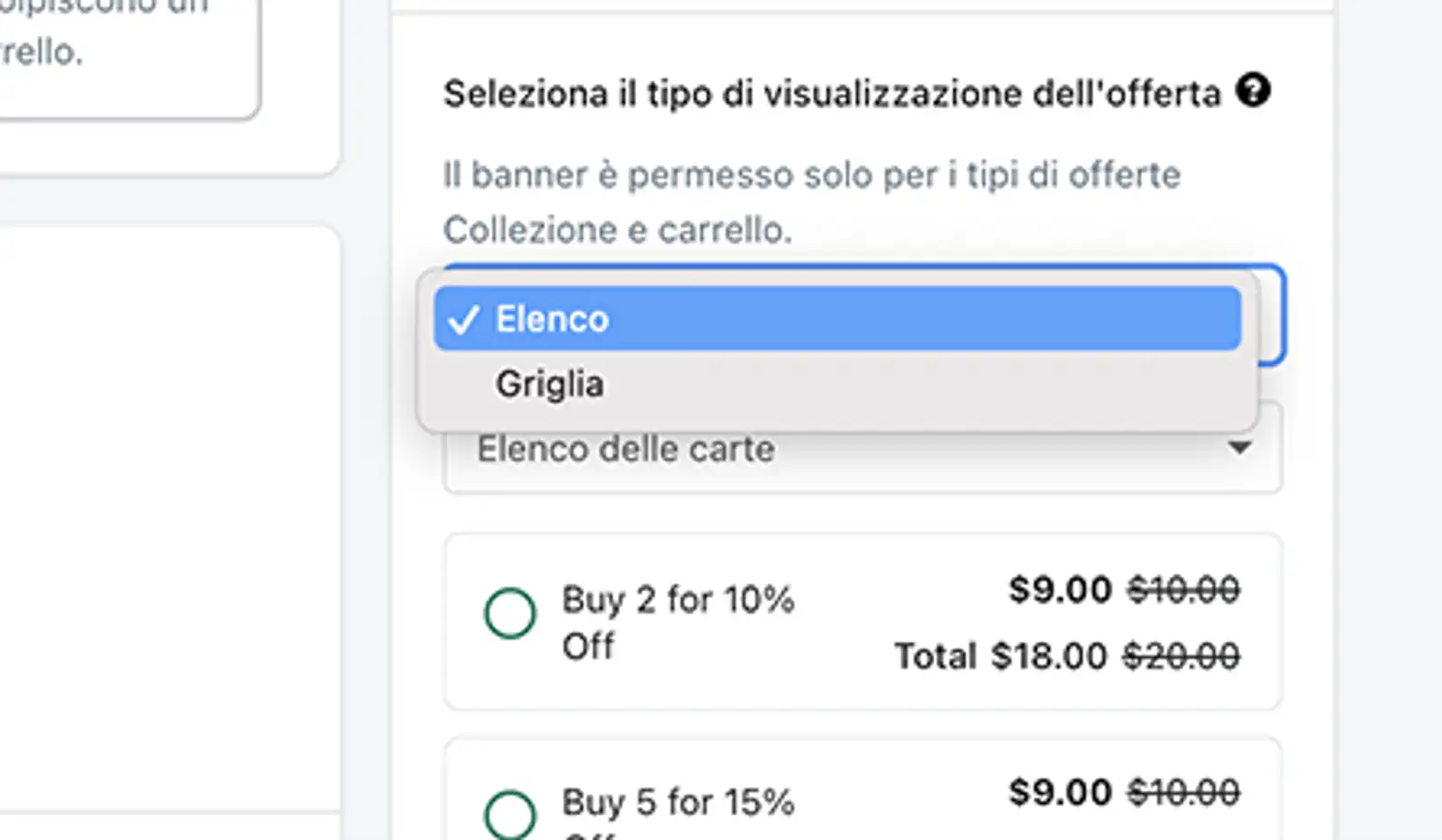This screenshot has width=1442, height=840.
Task: Click the crossed-out $10.00 in Buy 5 offer
Action: click(x=1183, y=792)
